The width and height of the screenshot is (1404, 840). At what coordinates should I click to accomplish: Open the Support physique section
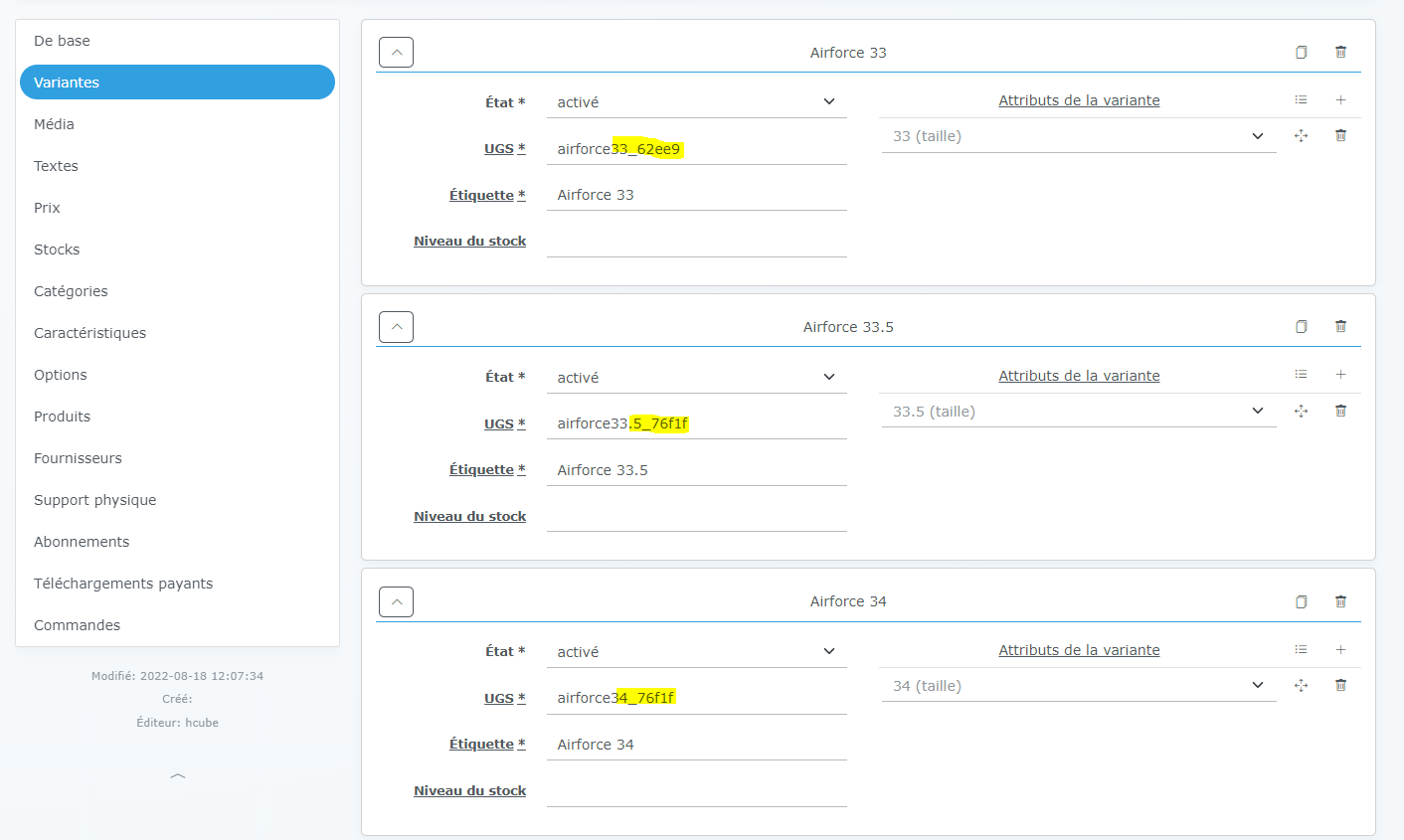pyautogui.click(x=177, y=500)
